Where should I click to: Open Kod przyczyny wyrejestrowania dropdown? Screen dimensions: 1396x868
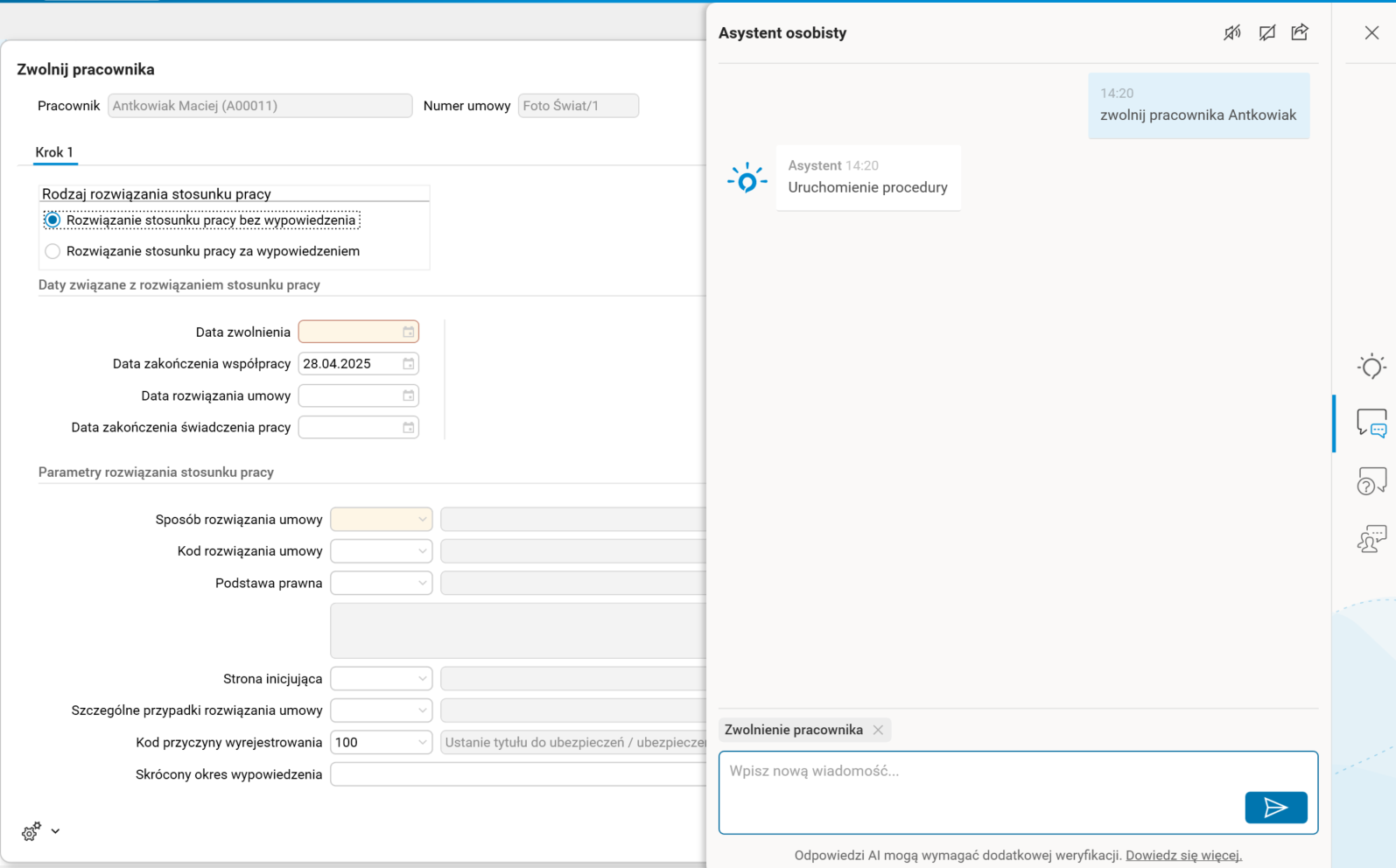click(422, 743)
